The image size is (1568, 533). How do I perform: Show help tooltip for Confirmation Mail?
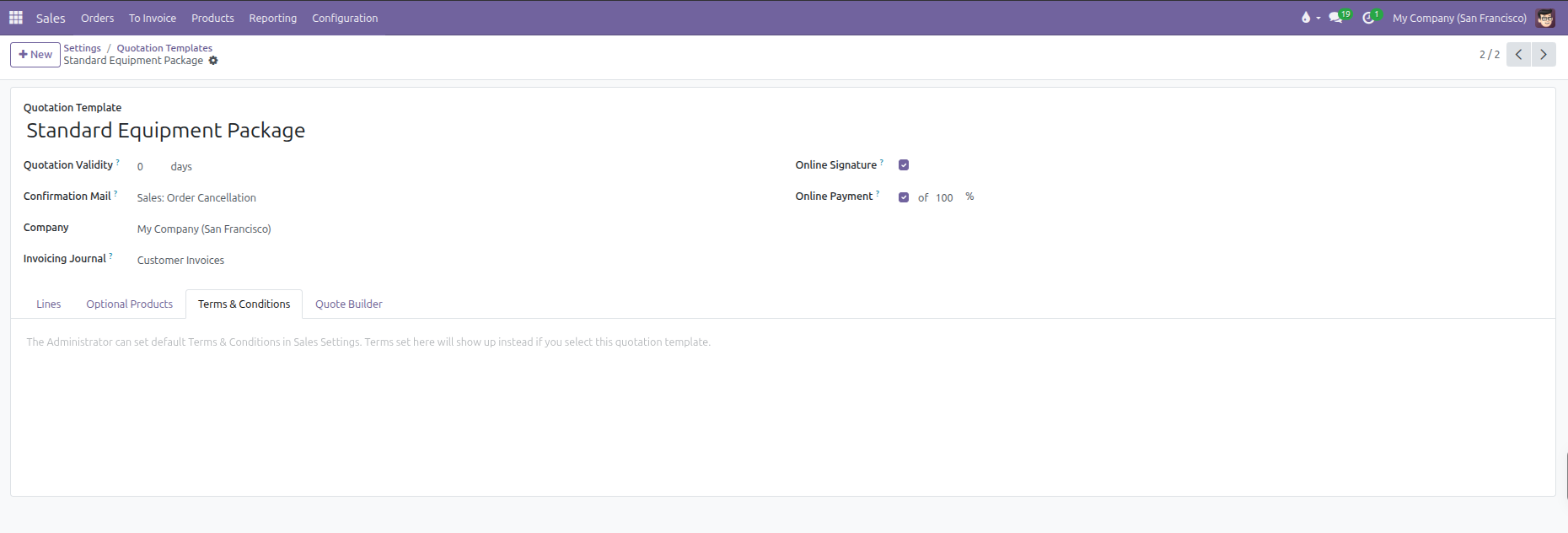pos(115,193)
